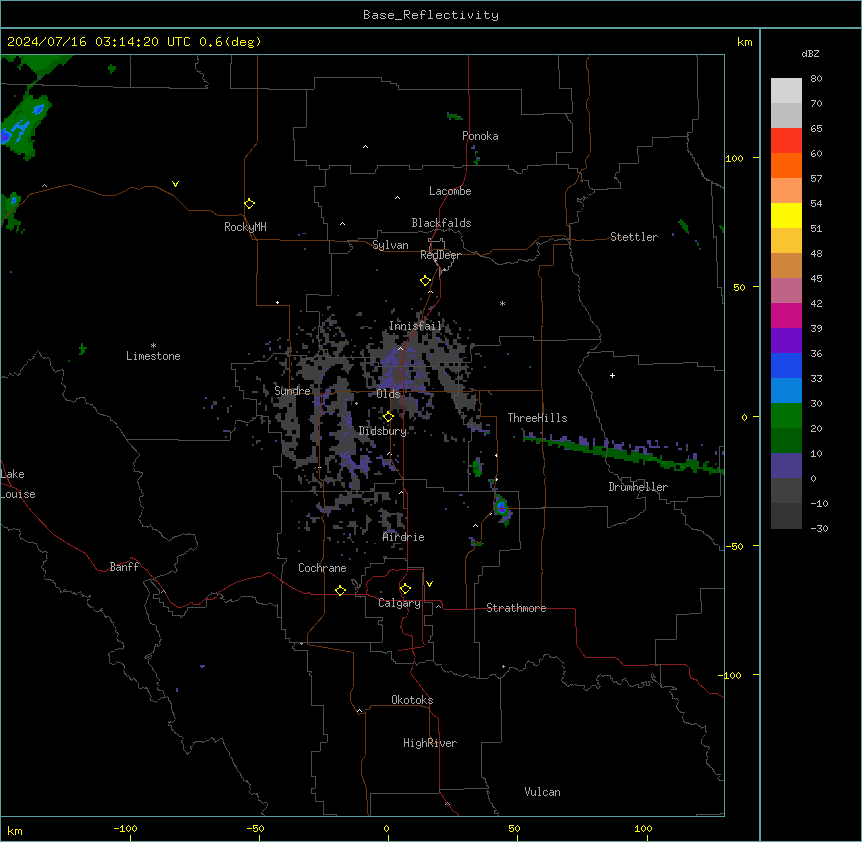The height and width of the screenshot is (842, 862).
Task: Click the white plus marker northeast of Drumheller
Action: [x=612, y=375]
